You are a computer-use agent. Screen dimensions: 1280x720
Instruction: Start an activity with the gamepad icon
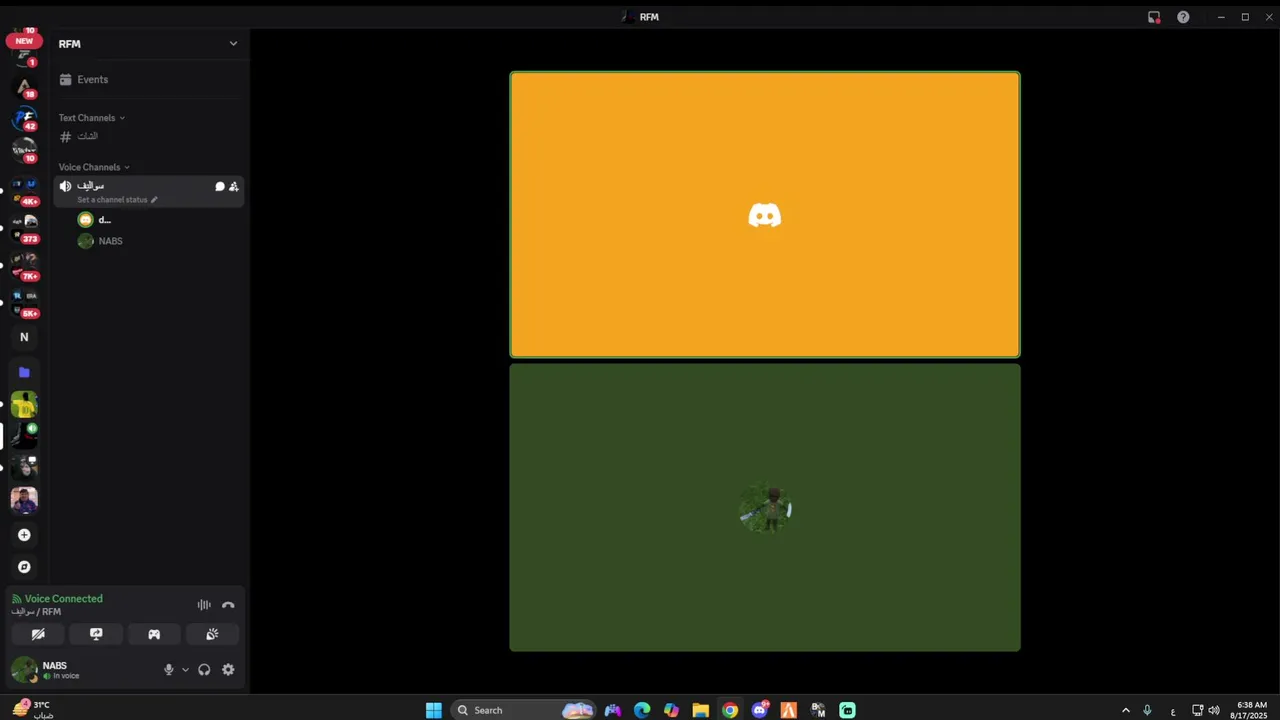154,634
